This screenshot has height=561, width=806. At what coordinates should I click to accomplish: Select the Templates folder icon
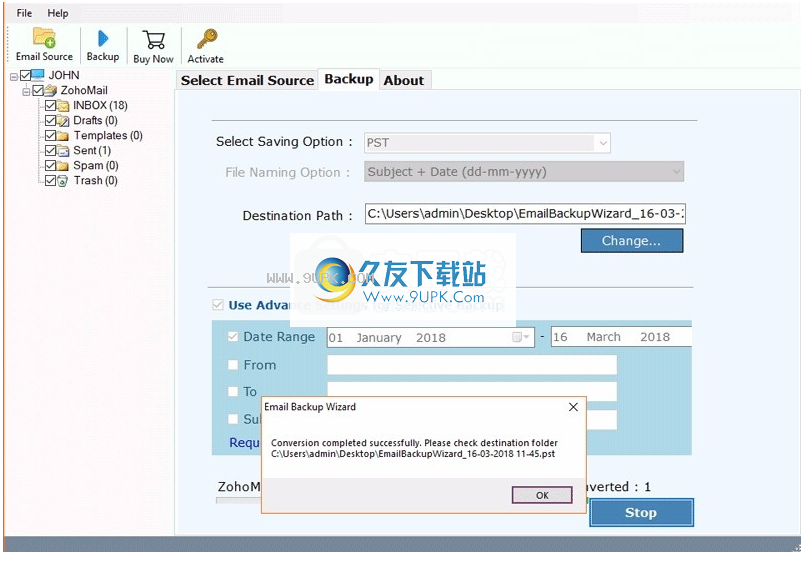(63, 136)
